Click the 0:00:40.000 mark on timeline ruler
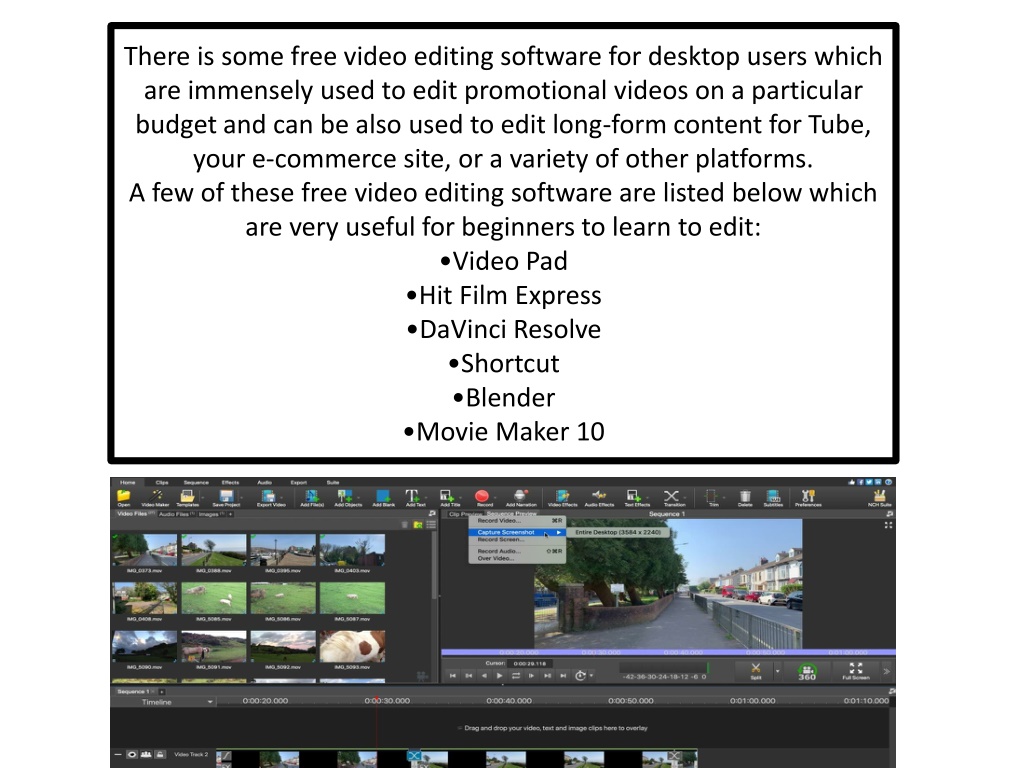This screenshot has width=1024, height=768. pos(509,701)
